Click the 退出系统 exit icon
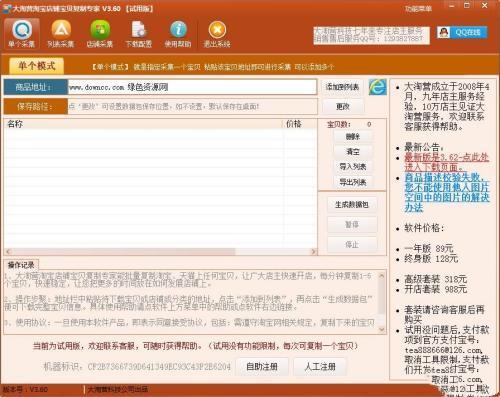500x397 pixels. (x=217, y=34)
